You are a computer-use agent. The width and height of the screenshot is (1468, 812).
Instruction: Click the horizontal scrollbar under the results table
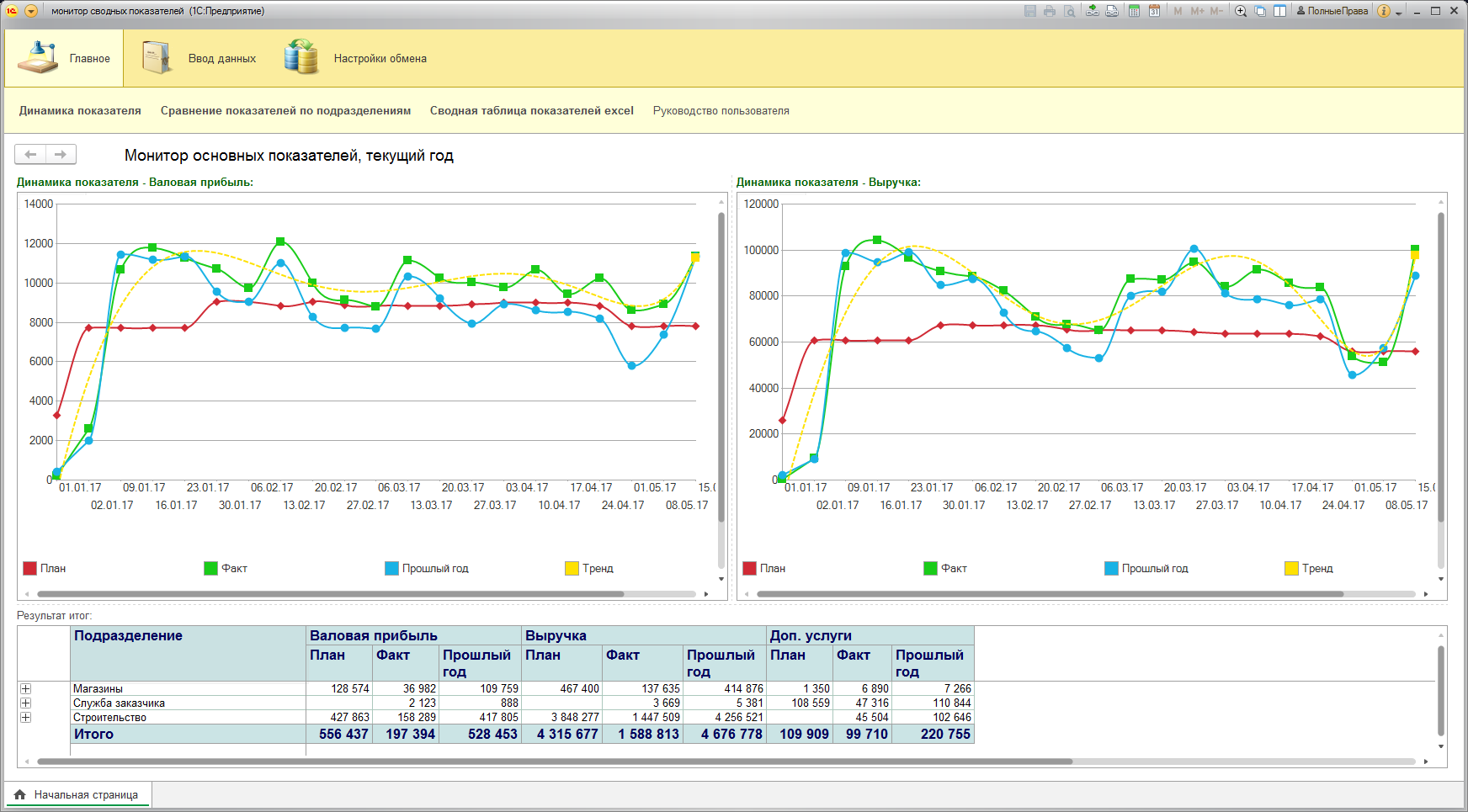(x=556, y=762)
